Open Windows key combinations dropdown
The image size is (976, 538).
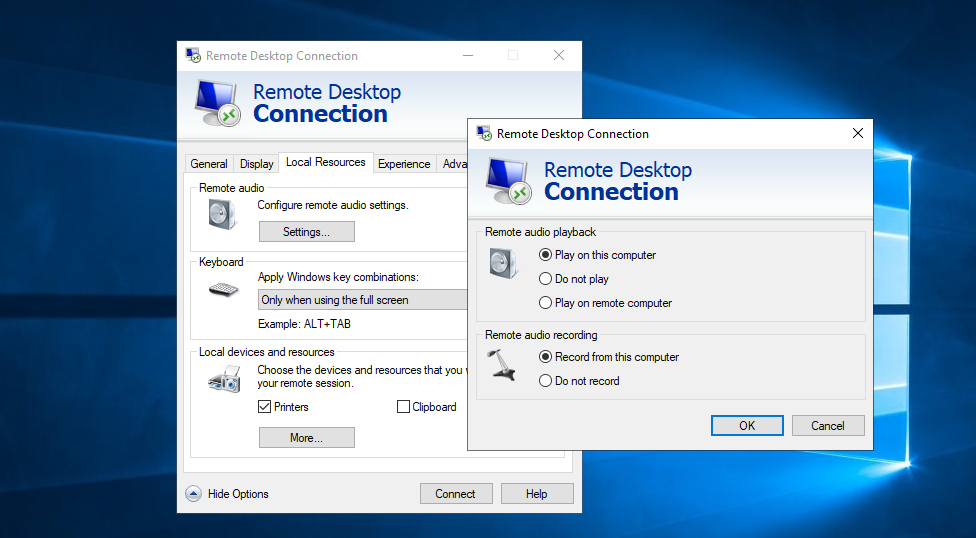[x=363, y=300]
